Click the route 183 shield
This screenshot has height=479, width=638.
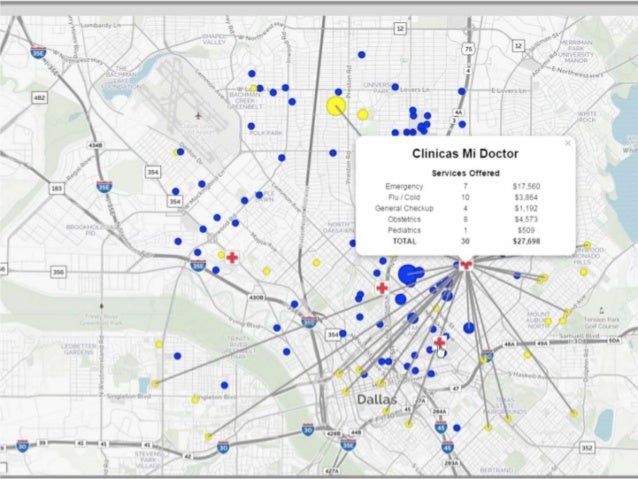(57, 188)
